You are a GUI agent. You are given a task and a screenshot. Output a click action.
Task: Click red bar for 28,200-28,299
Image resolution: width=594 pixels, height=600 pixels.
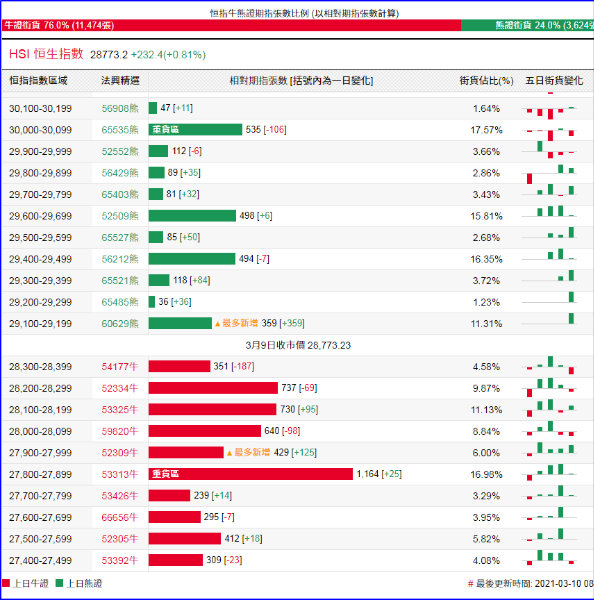pos(213,388)
